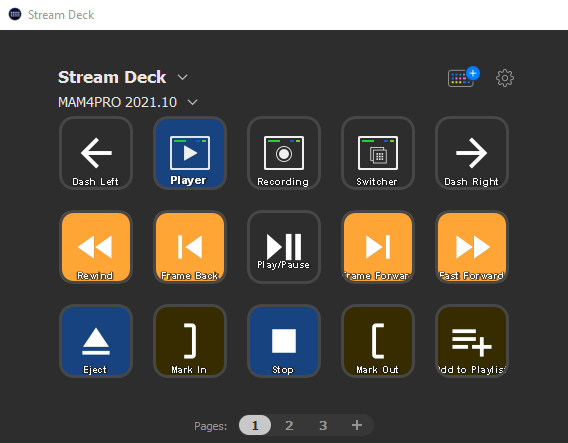
Task: Click the Eject key
Action: pos(96,341)
